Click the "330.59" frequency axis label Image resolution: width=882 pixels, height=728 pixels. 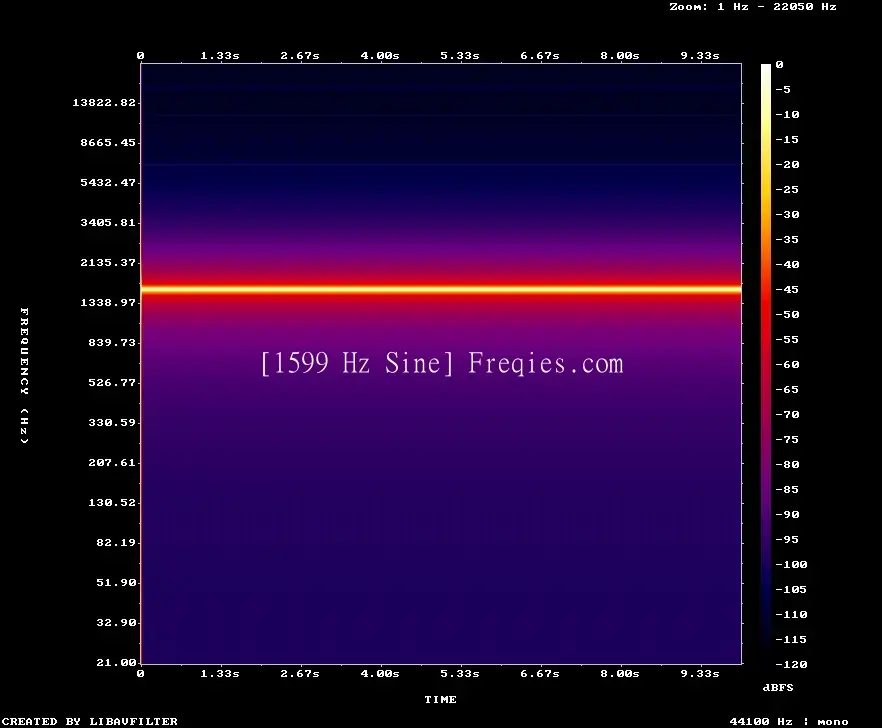click(x=112, y=423)
